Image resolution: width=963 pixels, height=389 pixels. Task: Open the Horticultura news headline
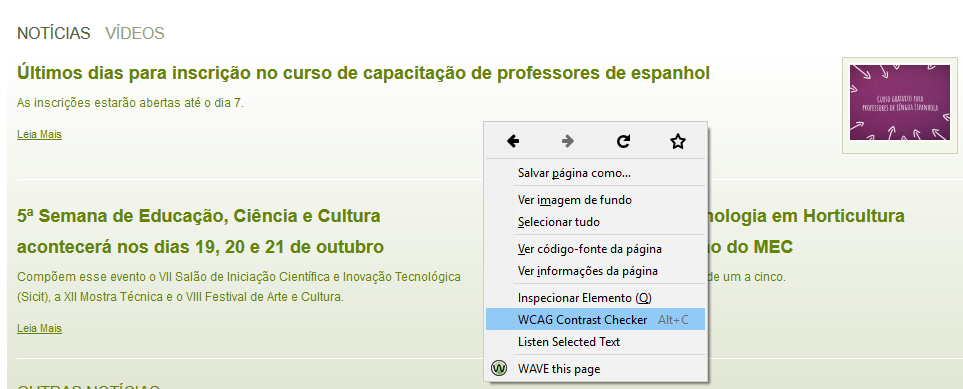[806, 232]
